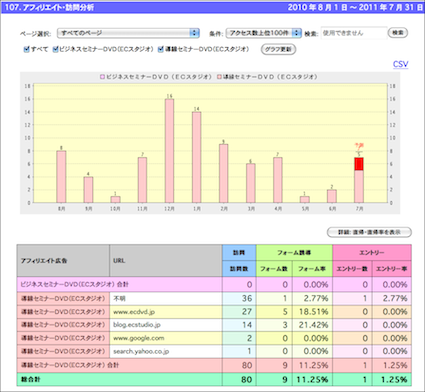Viewport: 425px width, 392px height.
Task: Click the 検索 button
Action: pos(398,33)
